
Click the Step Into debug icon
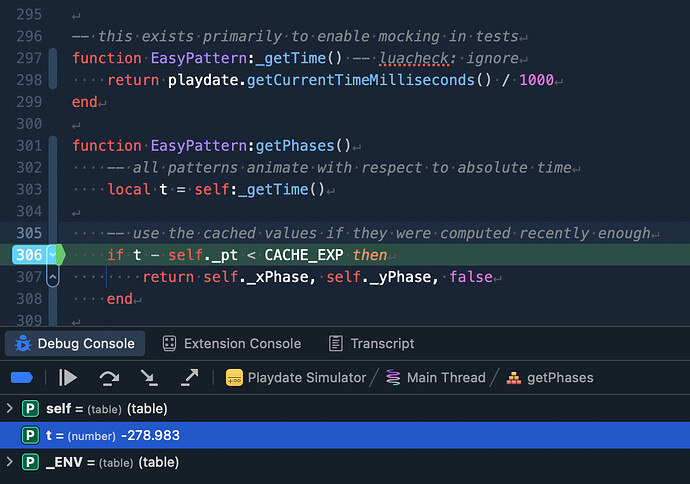(x=148, y=378)
